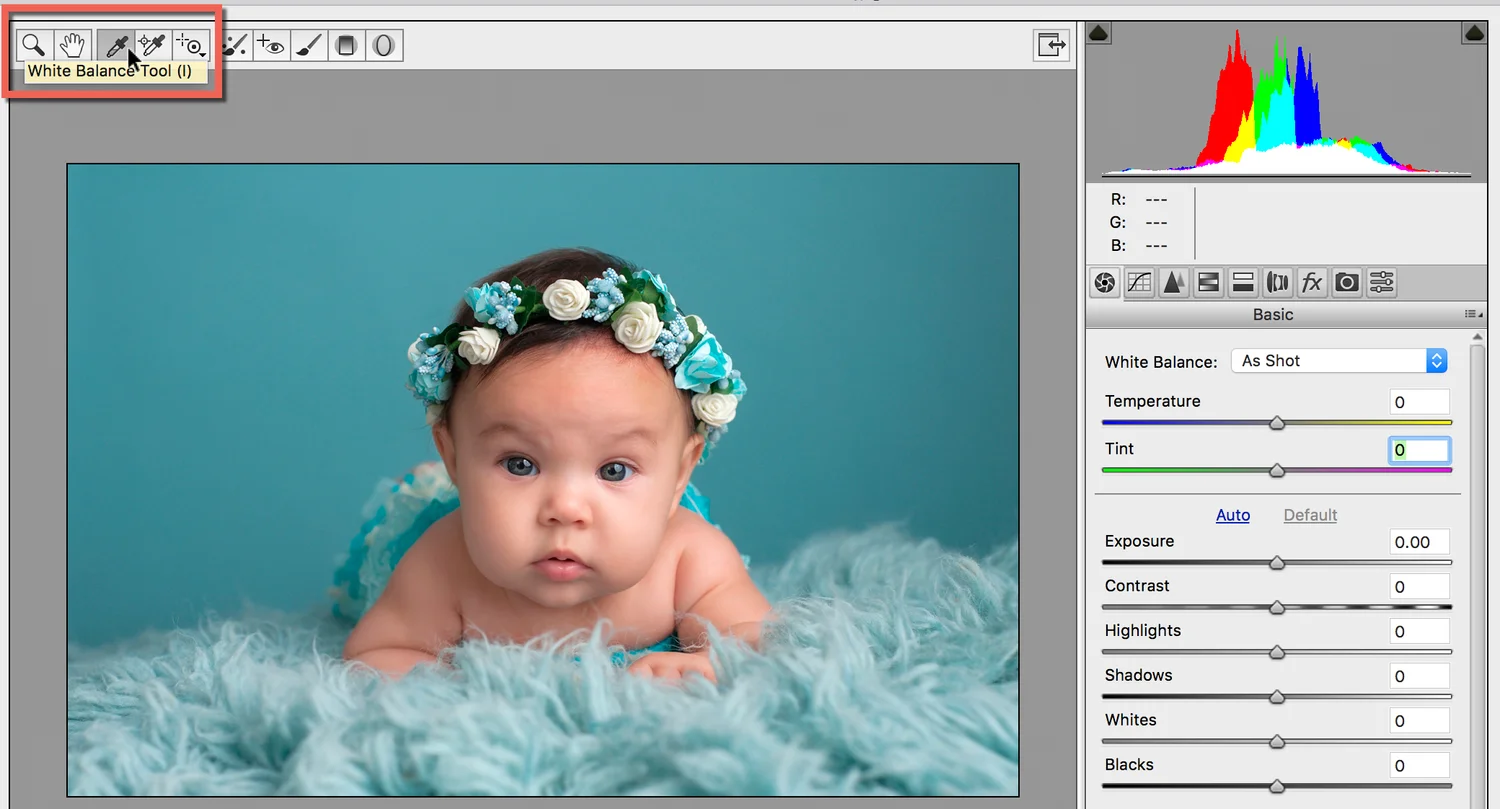Open the Basic panel flyout menu
This screenshot has height=809, width=1500.
(x=1472, y=314)
